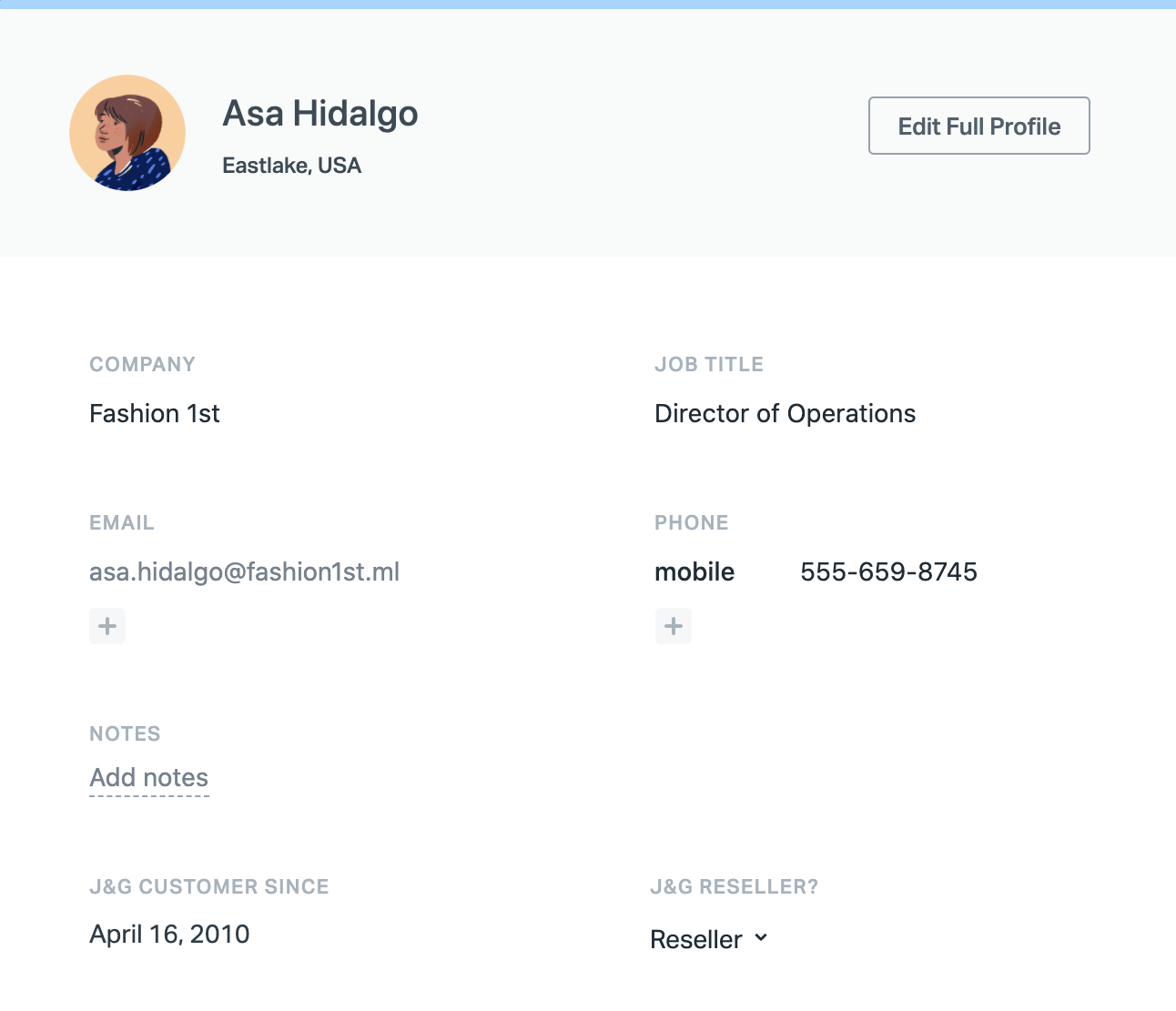Viewport: 1176px width, 1011px height.
Task: Click the Edit Full Profile button
Action: (x=978, y=126)
